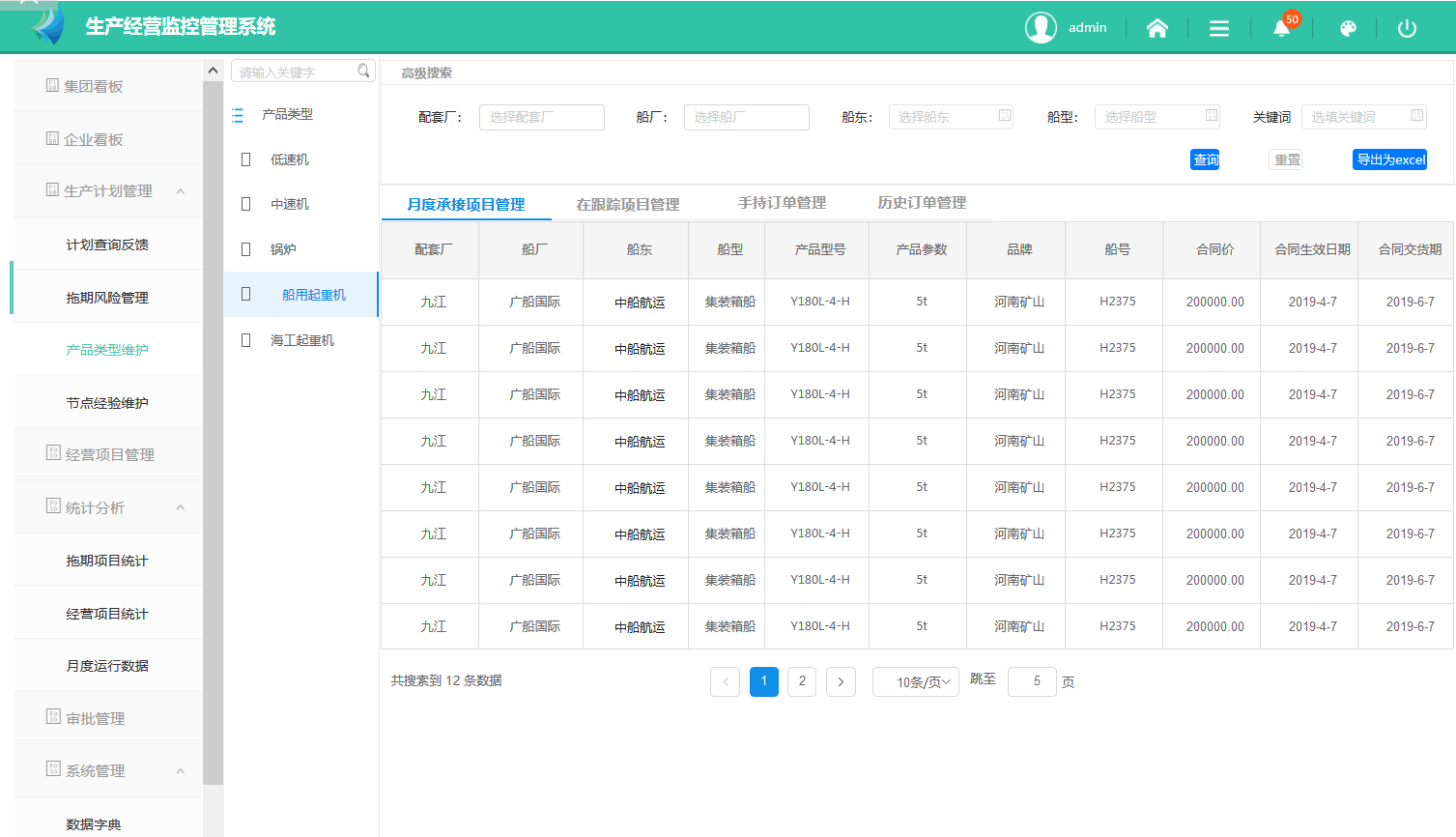Viewport: 1456px width, 837px height.
Task: Open the hamburger menu icon
Action: click(x=1219, y=28)
